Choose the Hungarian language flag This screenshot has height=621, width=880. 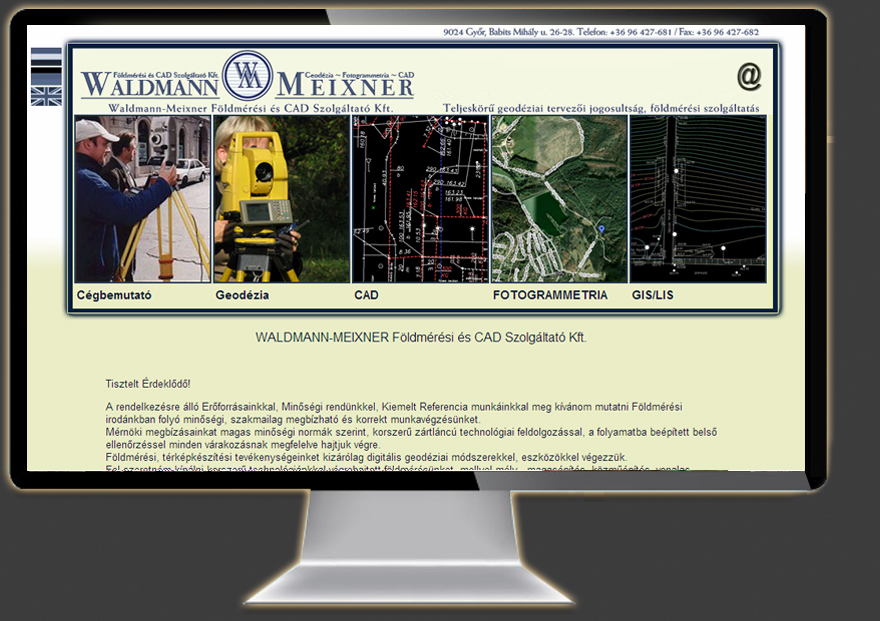point(45,57)
